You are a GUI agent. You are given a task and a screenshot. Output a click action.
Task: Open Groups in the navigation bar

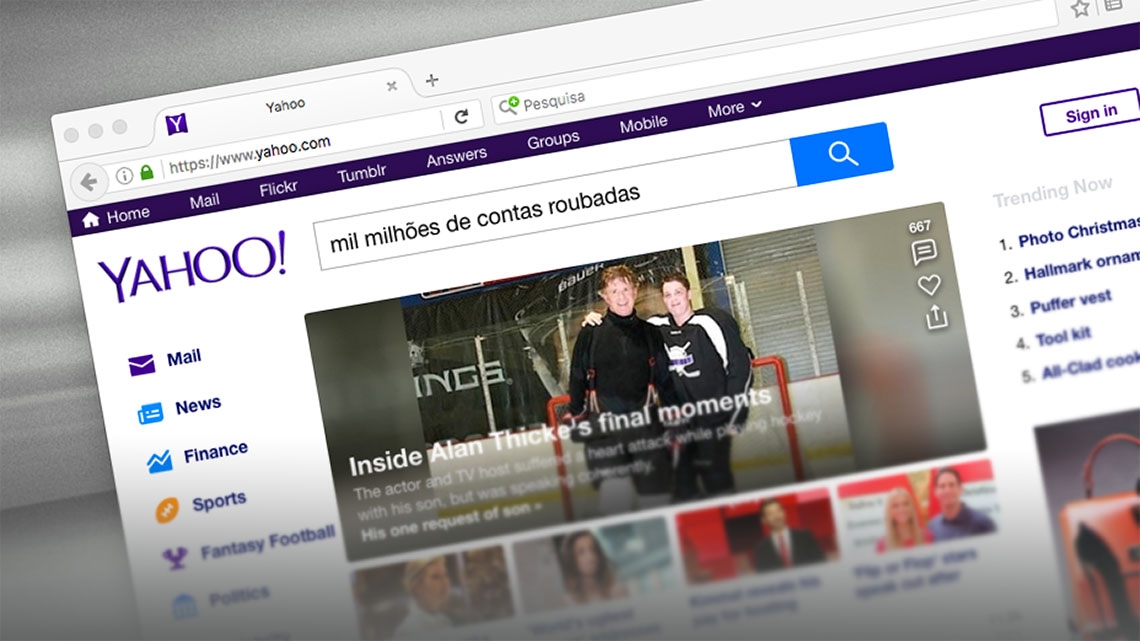(553, 139)
